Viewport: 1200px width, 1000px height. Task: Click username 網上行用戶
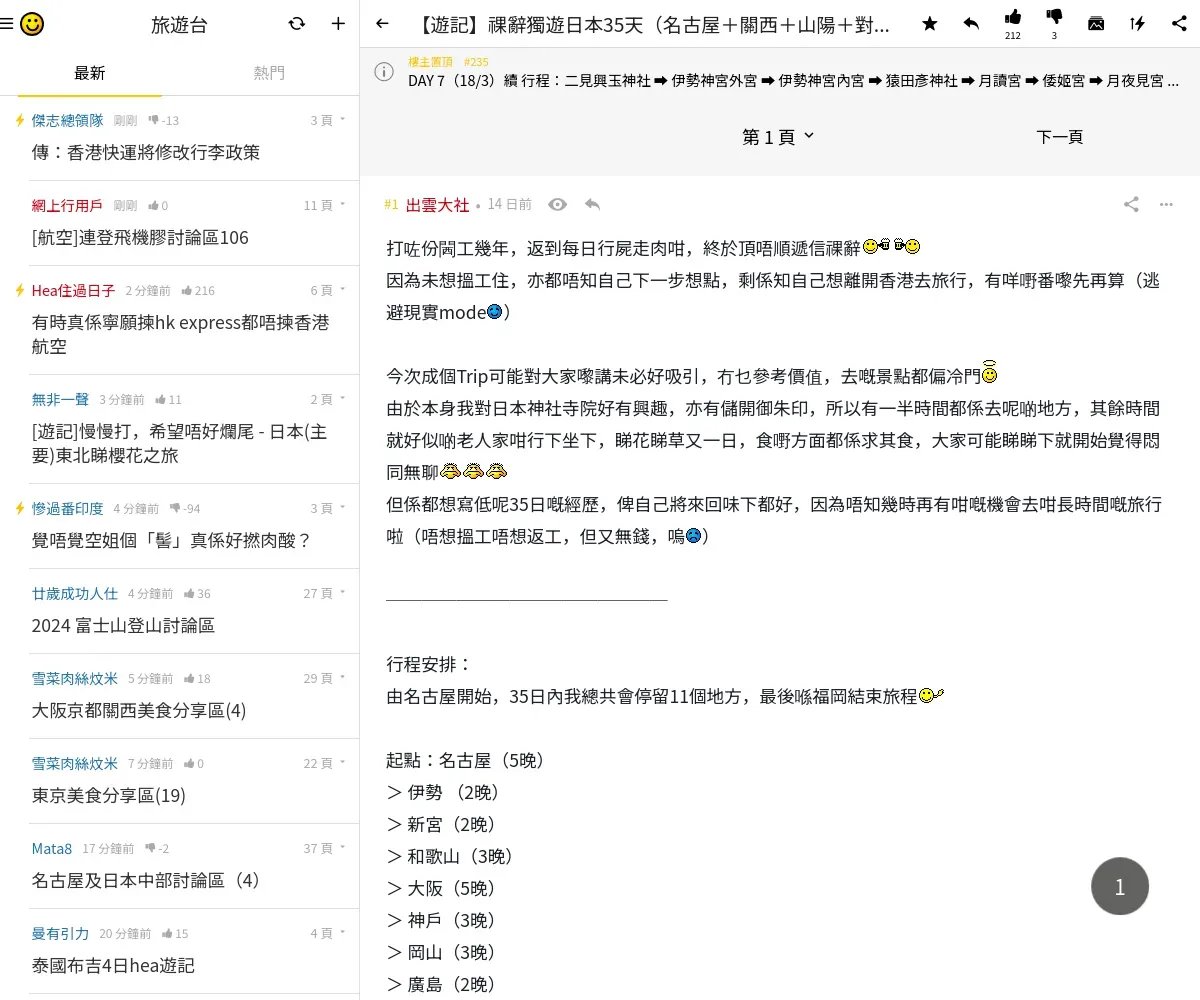(67, 205)
